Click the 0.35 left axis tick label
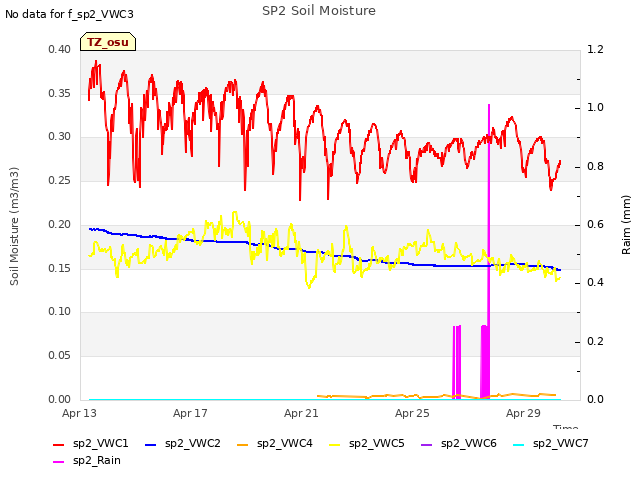640x480 pixels. point(60,93)
